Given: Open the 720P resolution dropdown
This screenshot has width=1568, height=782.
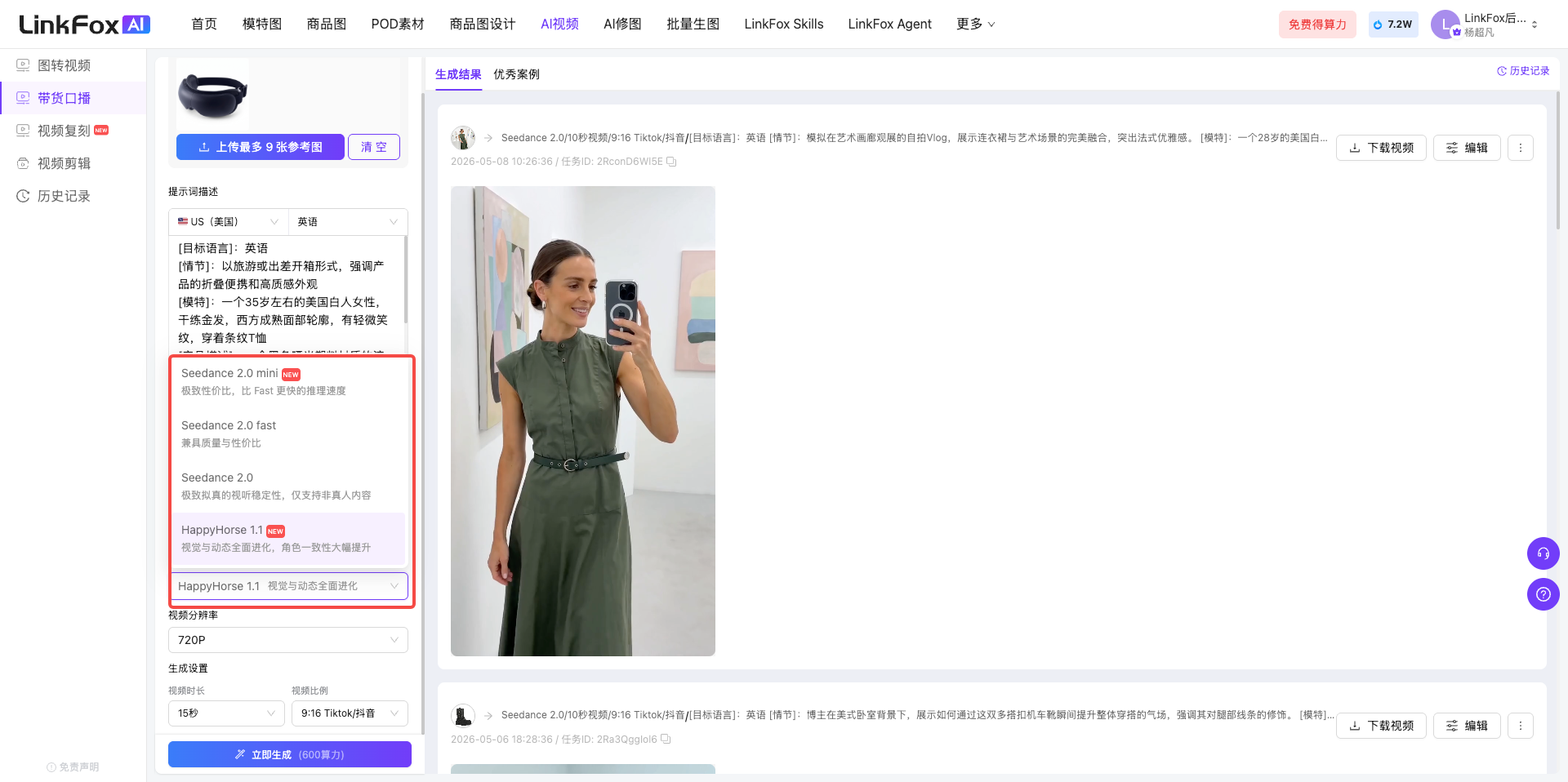Looking at the screenshot, I should pos(288,640).
